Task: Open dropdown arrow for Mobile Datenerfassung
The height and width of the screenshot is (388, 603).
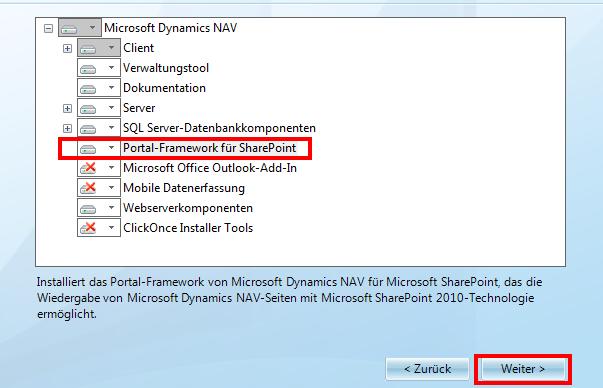Action: [111, 188]
